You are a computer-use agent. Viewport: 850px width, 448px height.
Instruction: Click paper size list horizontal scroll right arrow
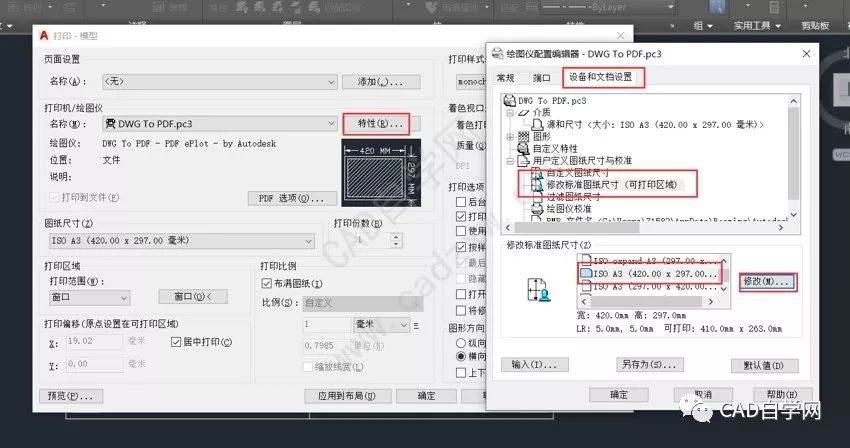click(711, 302)
